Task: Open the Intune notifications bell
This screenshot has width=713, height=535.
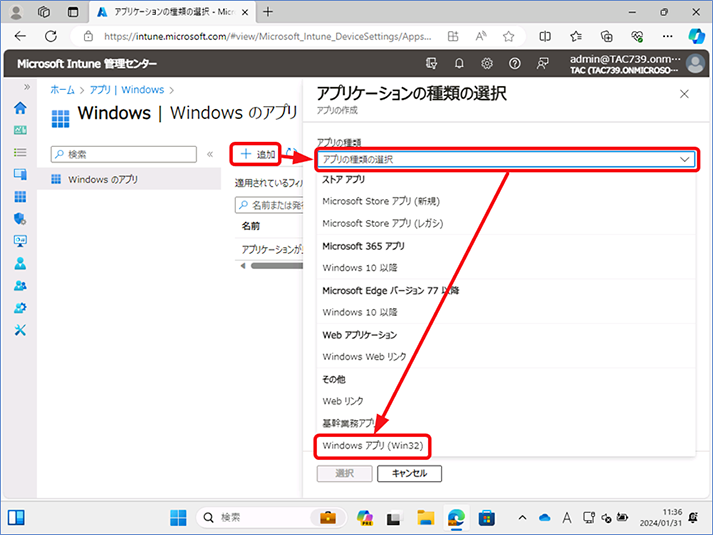Action: [459, 64]
